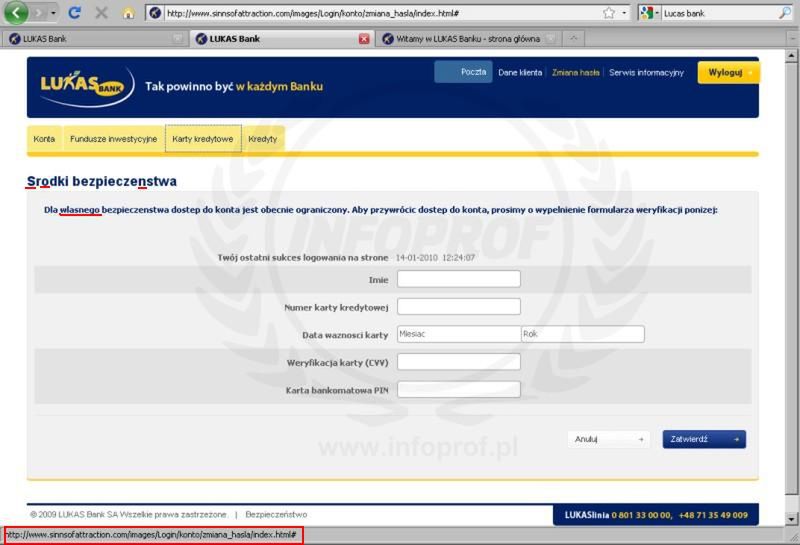Click the LUKASlinia phone number 0 801 33 00 00
The width and height of the screenshot is (800, 545).
(642, 515)
